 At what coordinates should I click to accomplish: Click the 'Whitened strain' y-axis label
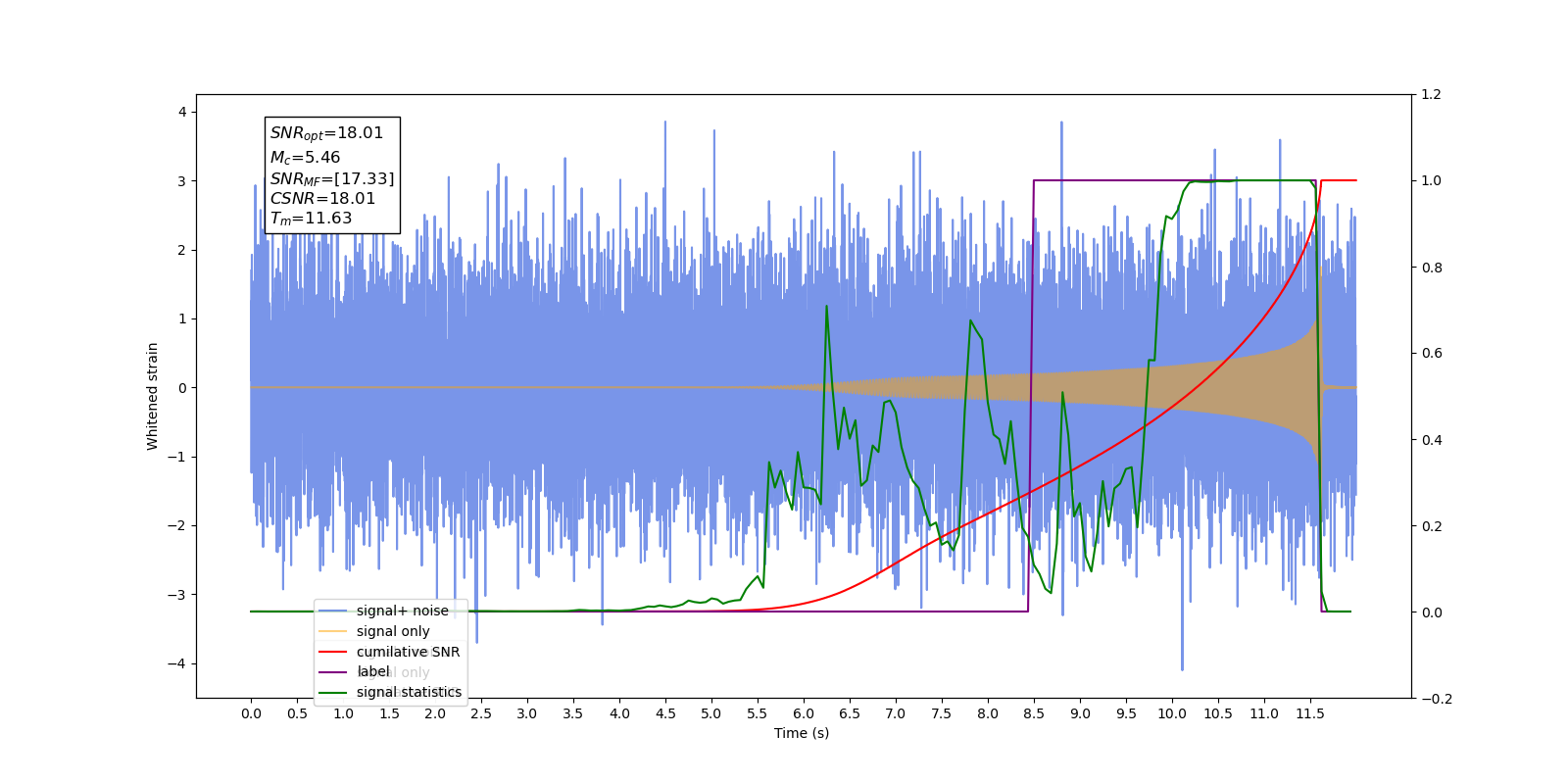(x=153, y=396)
